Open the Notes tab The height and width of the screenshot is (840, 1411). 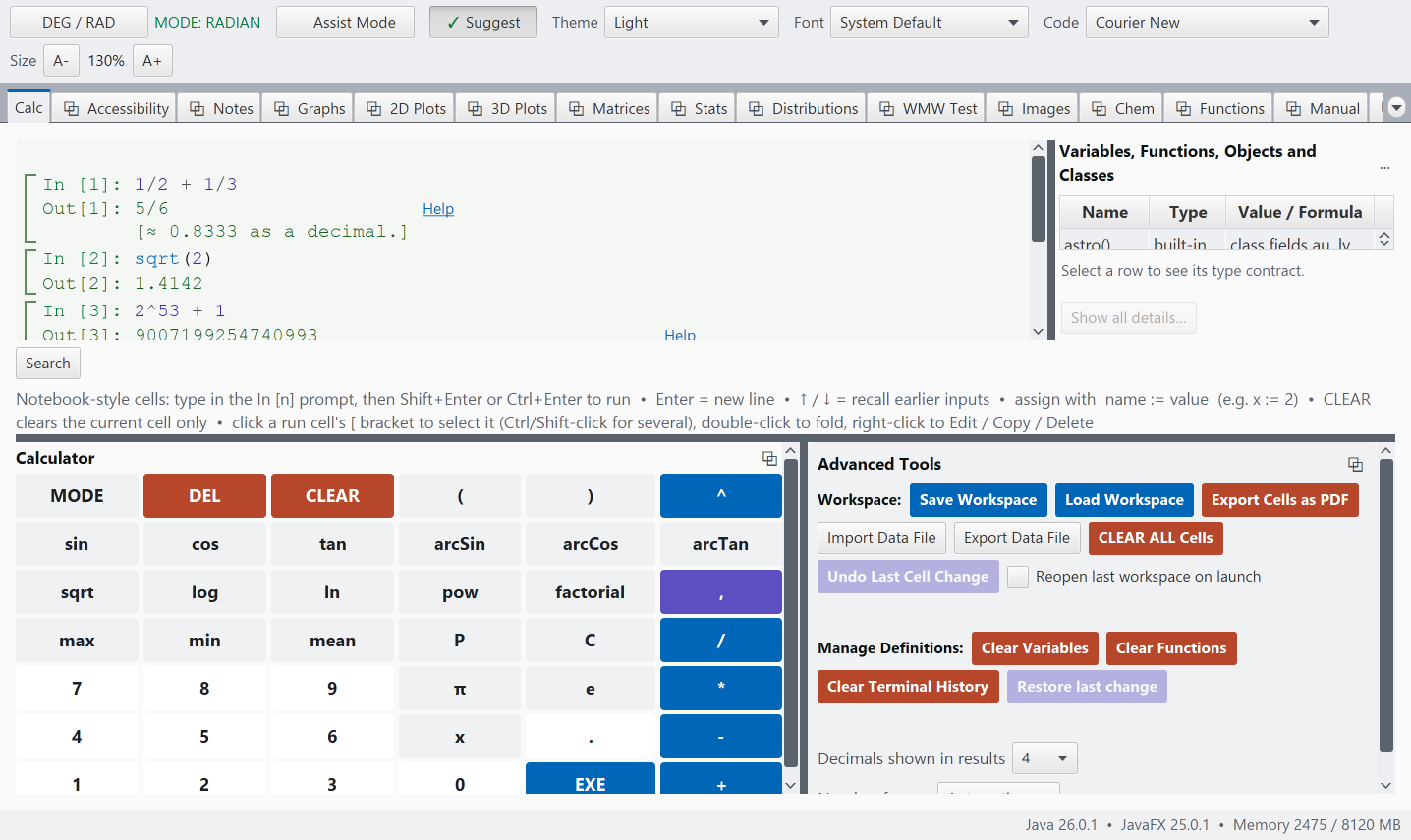click(x=221, y=108)
